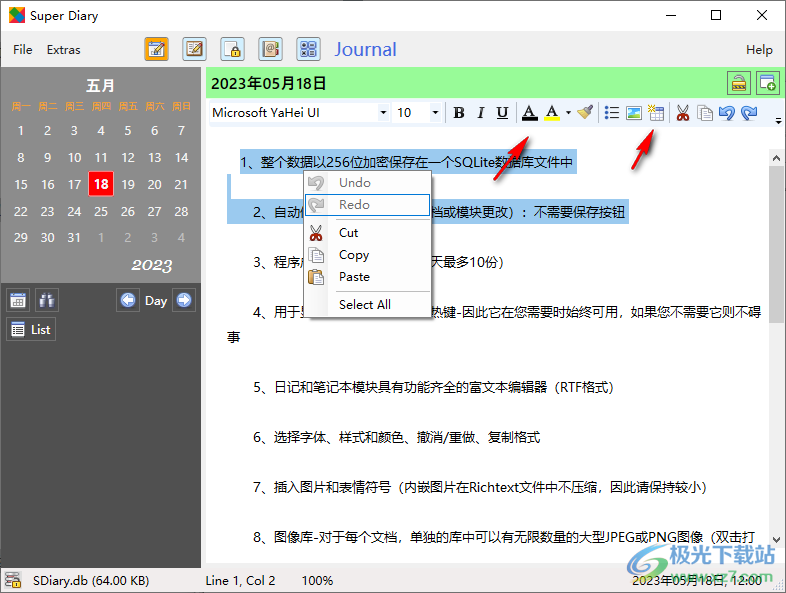Open the Extras menu
The height and width of the screenshot is (593, 786).
click(x=64, y=50)
